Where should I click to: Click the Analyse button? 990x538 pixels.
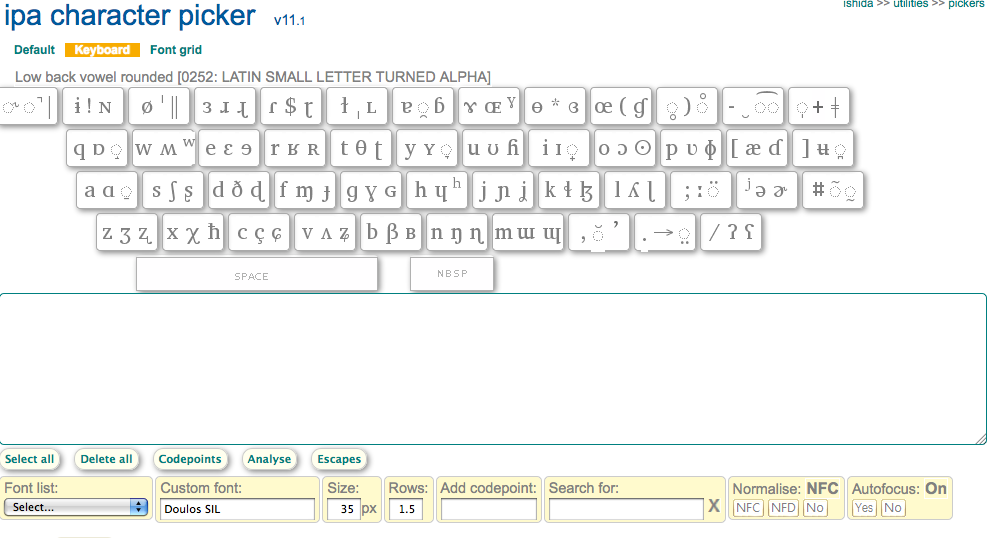[x=269, y=459]
